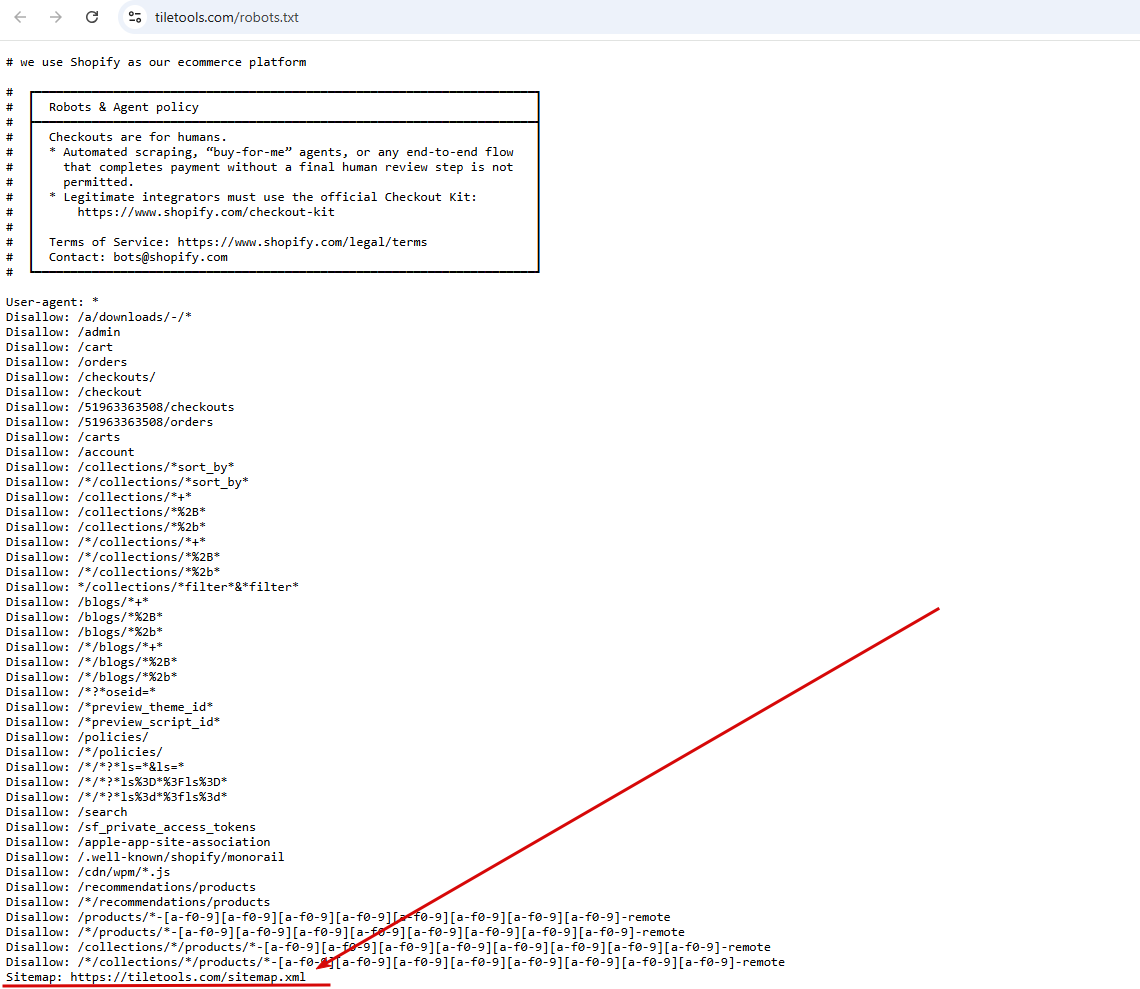Click the 'Disallow: /apple-app-site-association' line
Image resolution: width=1140 pixels, height=989 pixels.
pos(138,841)
